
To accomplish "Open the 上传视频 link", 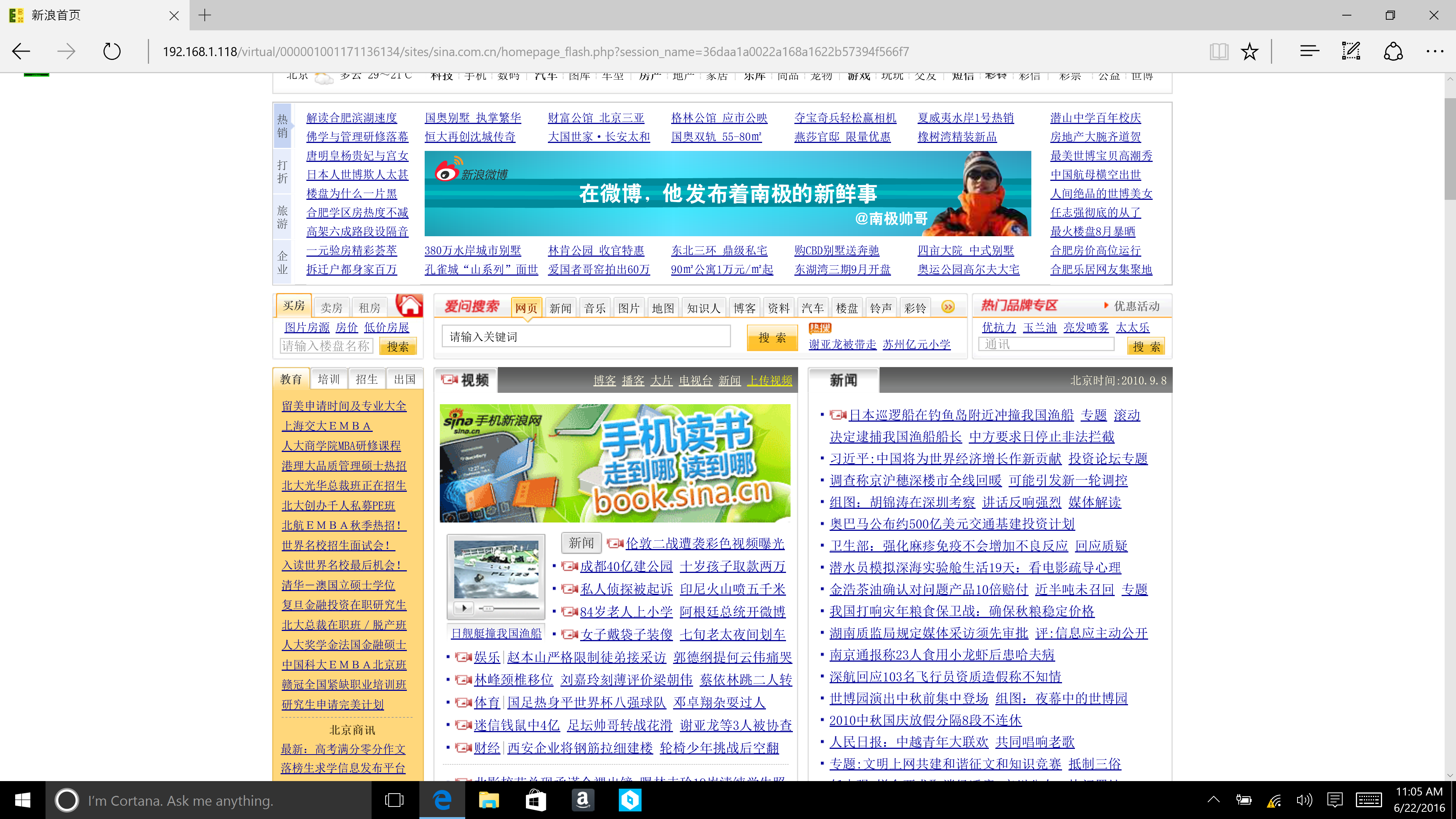I will pos(769,380).
